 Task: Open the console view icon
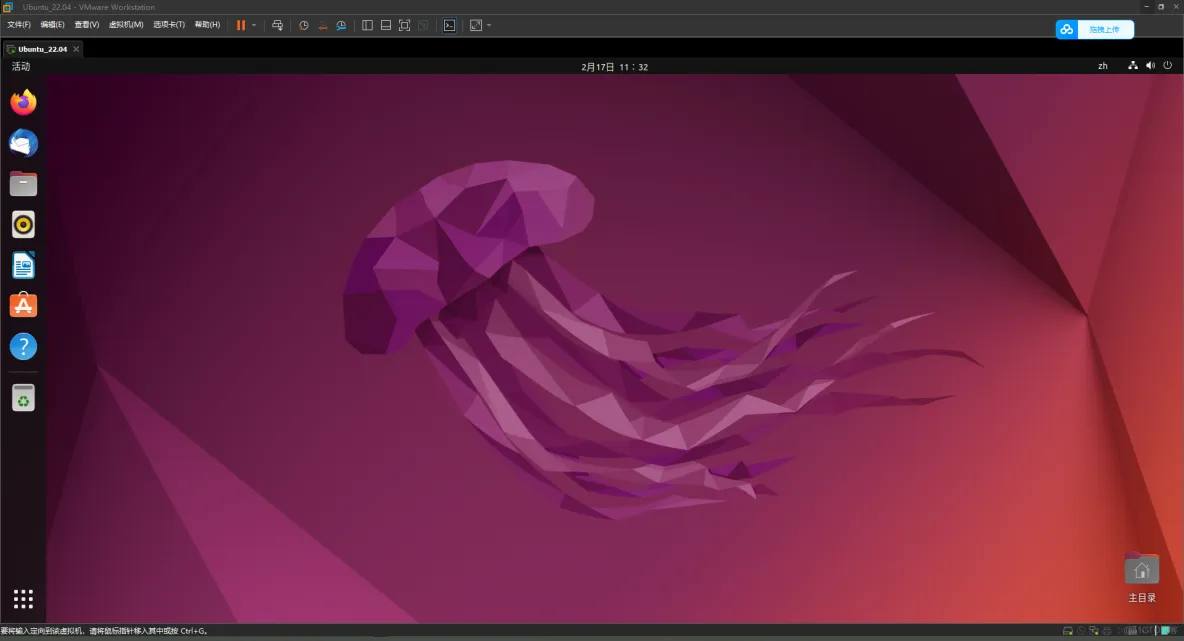pyautogui.click(x=449, y=25)
